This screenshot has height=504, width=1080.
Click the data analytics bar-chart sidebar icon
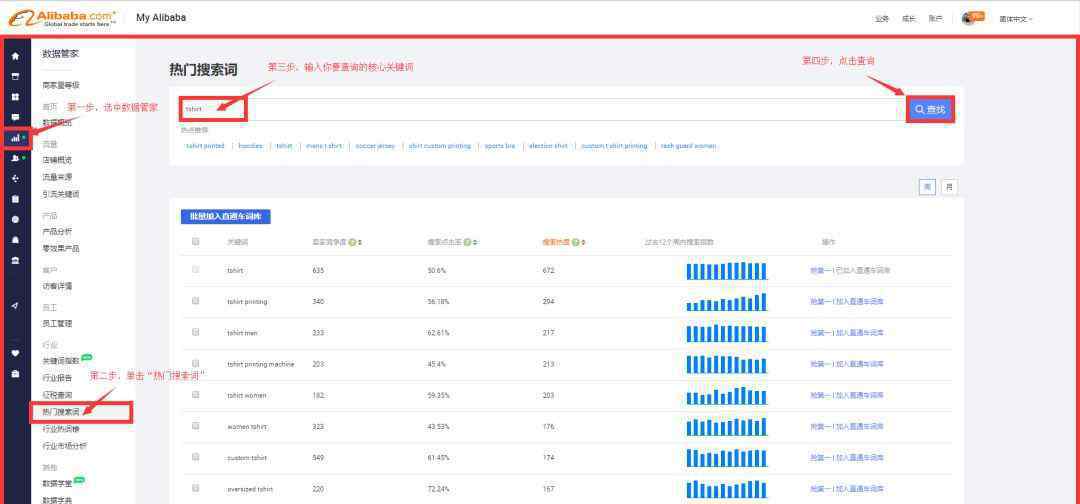(15, 138)
